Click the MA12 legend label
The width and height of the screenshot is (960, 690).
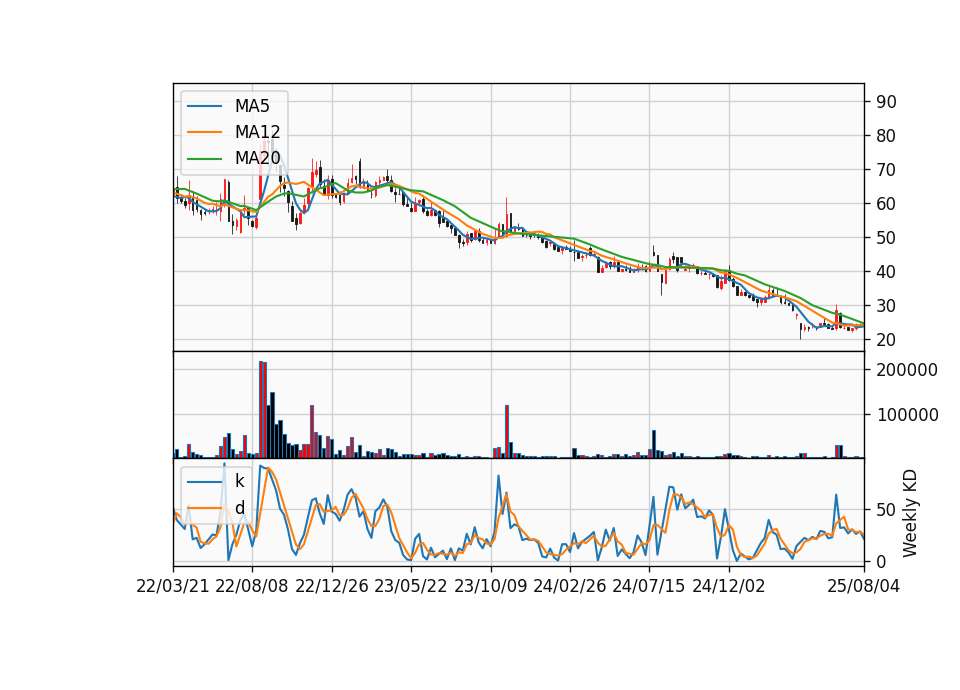[x=257, y=132]
